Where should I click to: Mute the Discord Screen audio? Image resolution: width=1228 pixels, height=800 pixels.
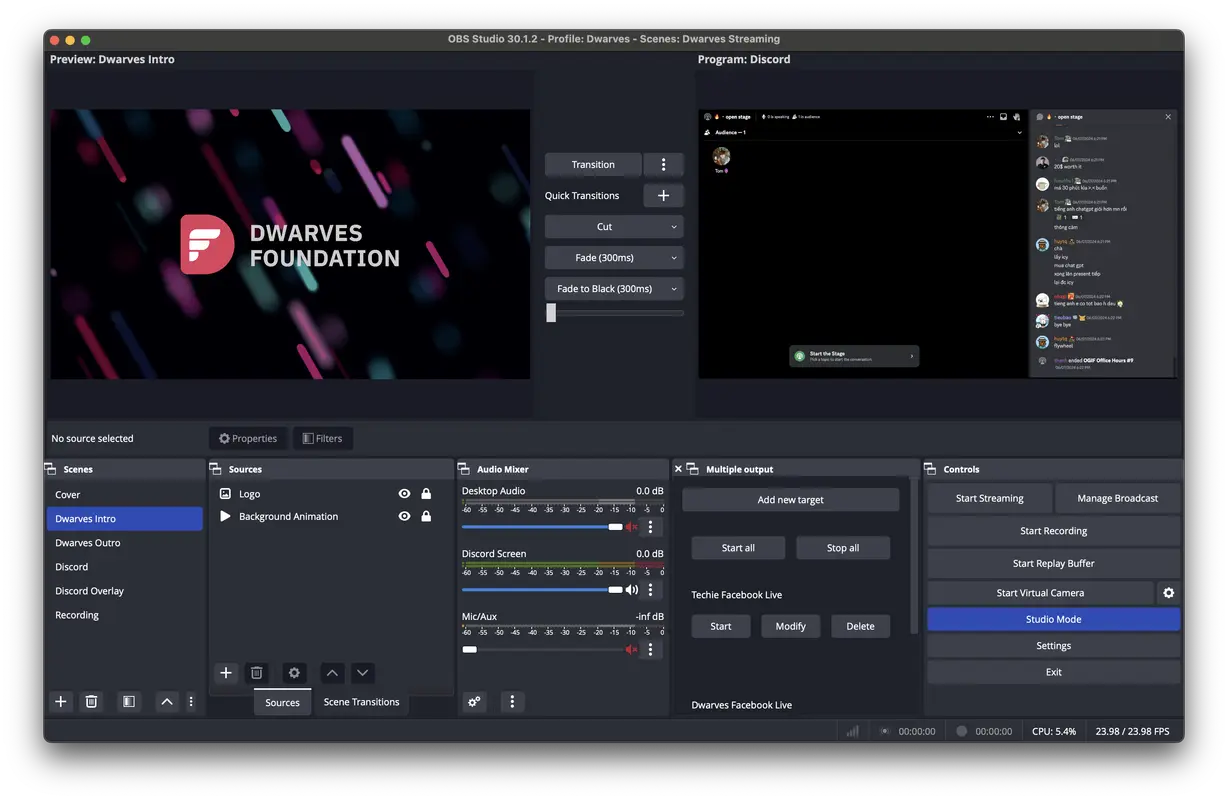click(x=631, y=590)
